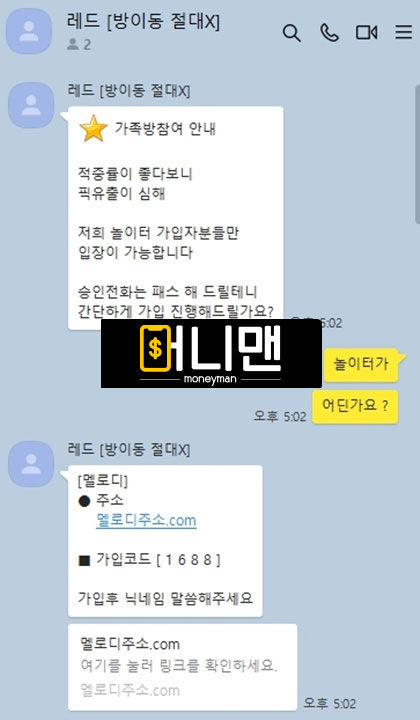Image resolution: width=420 pixels, height=720 pixels.
Task: Click the chat title 레드 [방이동 절대X]
Action: [143, 21]
